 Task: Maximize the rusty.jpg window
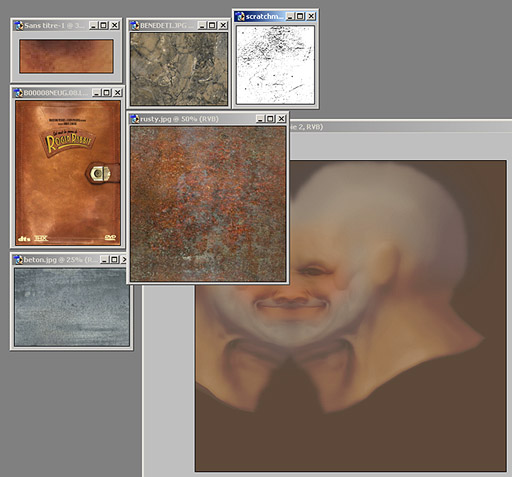click(x=270, y=119)
